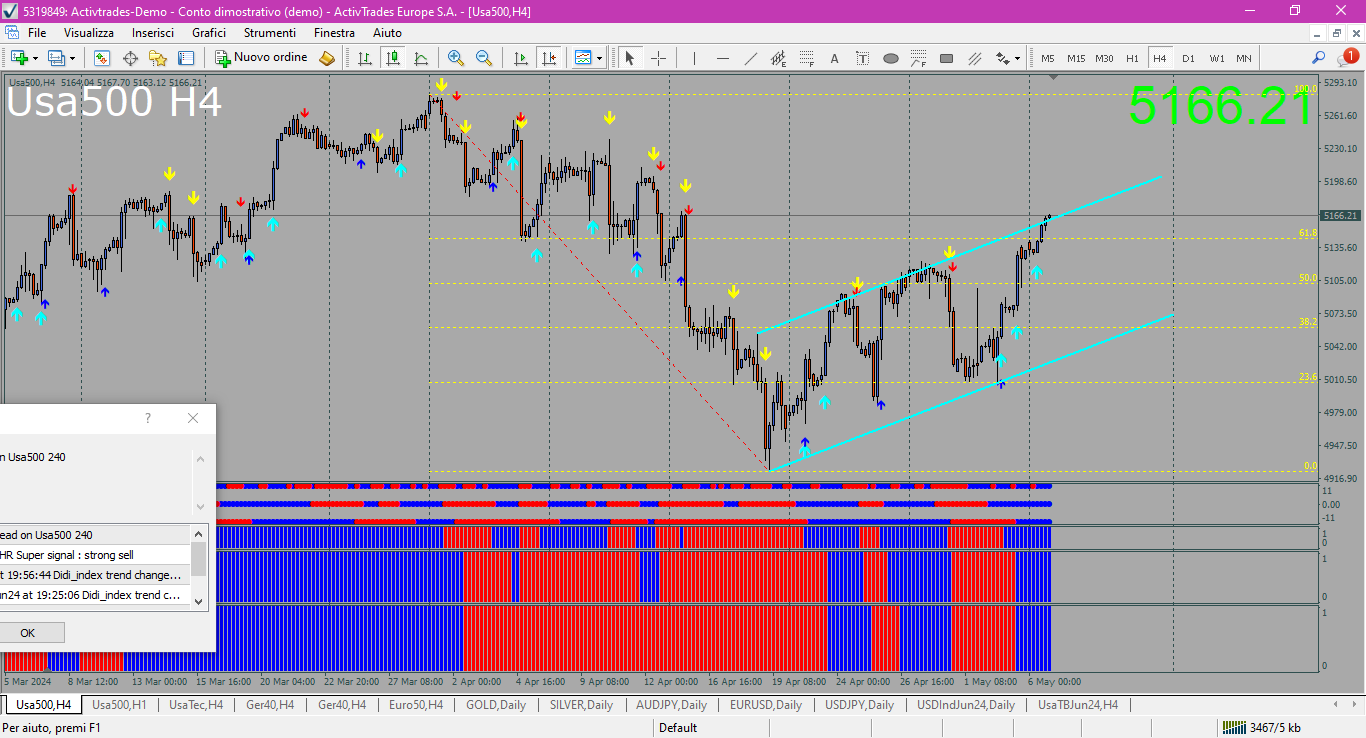This screenshot has height=738, width=1366.
Task: Open the Grafici menu
Action: click(209, 33)
